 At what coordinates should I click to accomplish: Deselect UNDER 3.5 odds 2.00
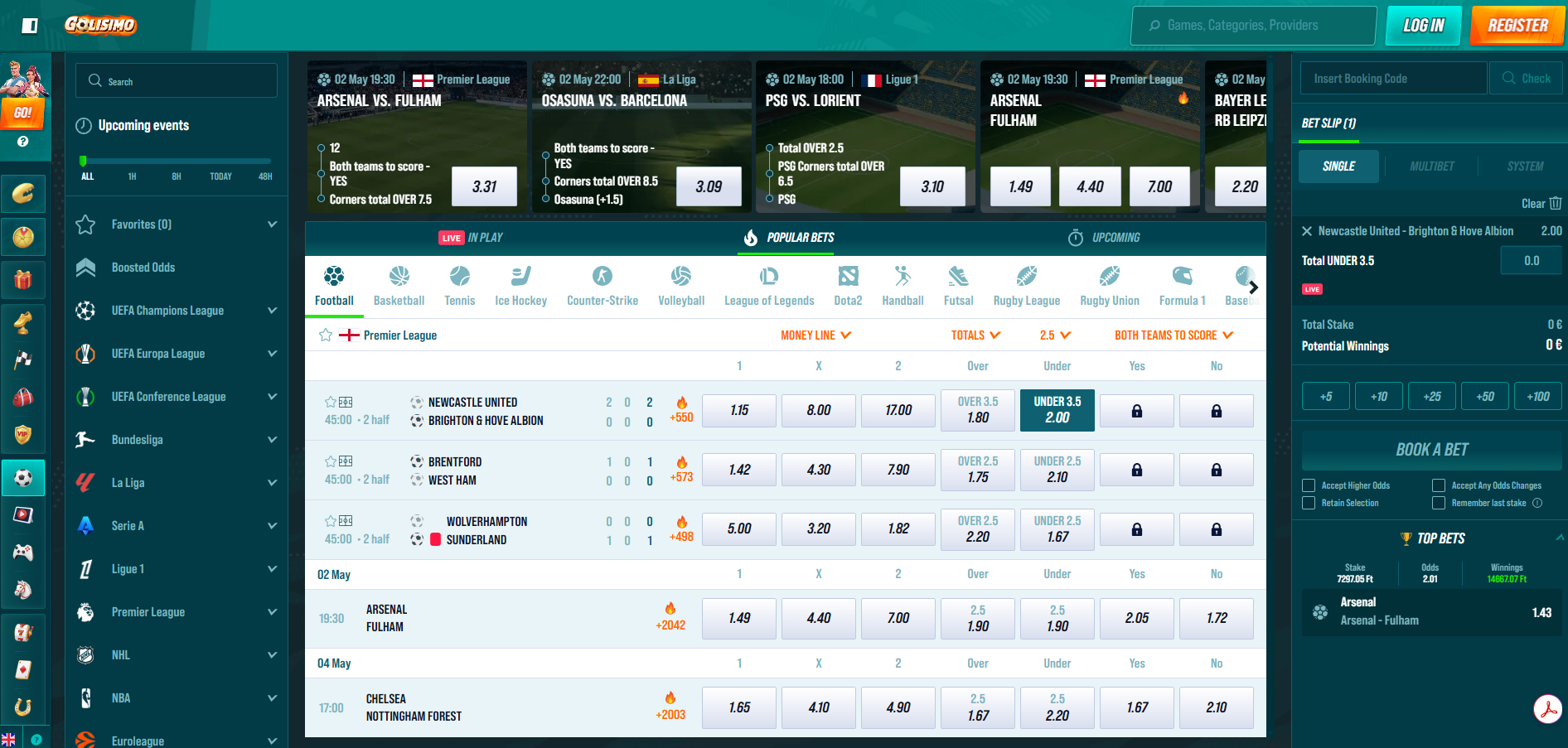[1057, 410]
